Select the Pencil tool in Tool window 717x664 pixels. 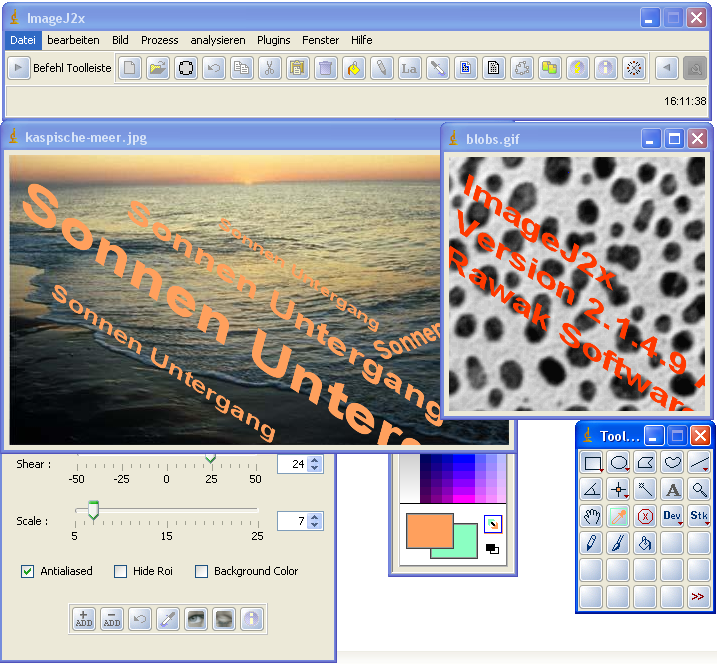592,543
